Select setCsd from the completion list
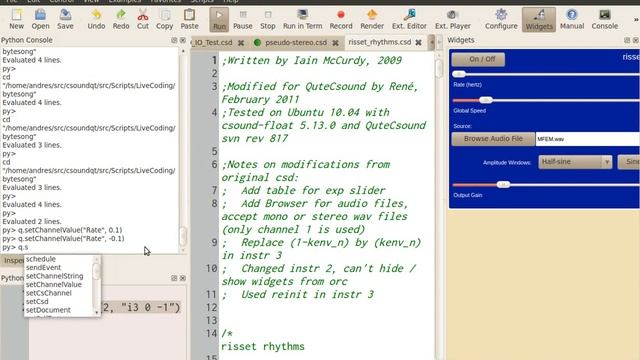 coord(37,302)
